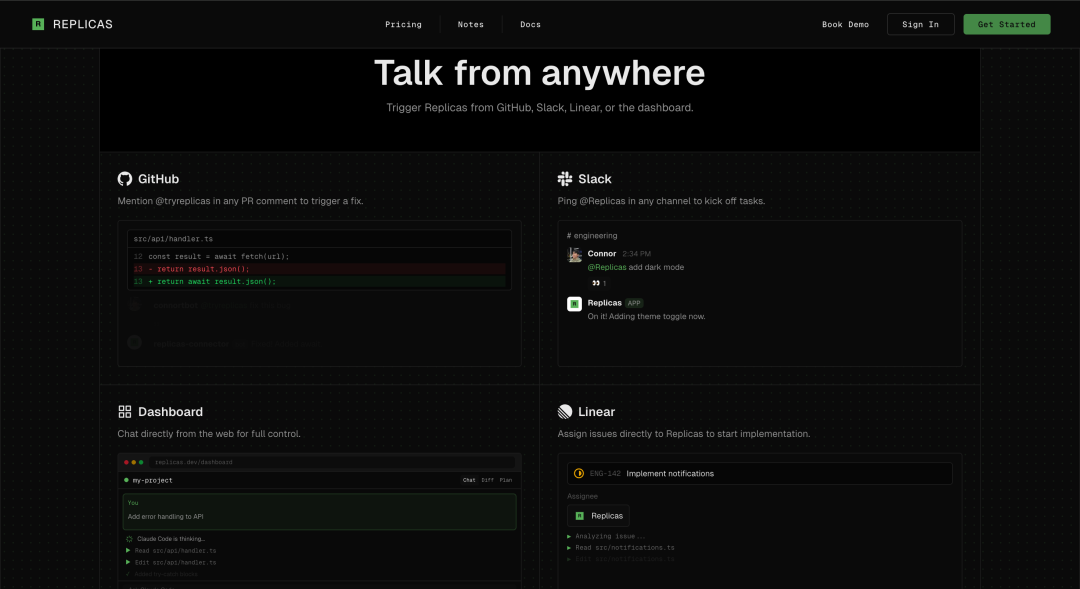This screenshot has width=1080, height=589.
Task: Click the Linear logo icon
Action: 565,412
